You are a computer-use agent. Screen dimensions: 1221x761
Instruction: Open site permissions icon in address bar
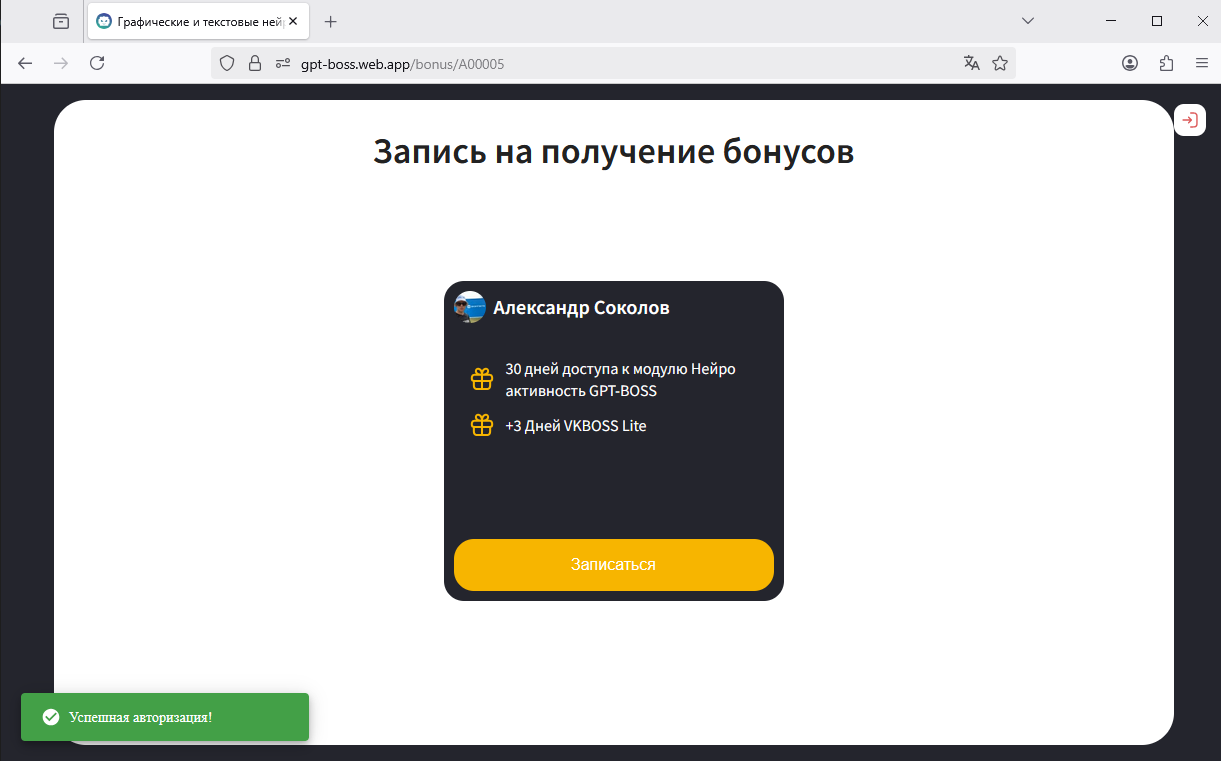(283, 63)
